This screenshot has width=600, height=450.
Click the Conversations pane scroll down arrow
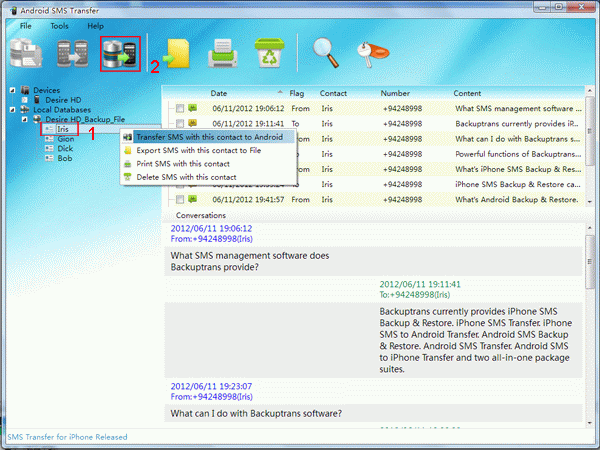point(590,423)
